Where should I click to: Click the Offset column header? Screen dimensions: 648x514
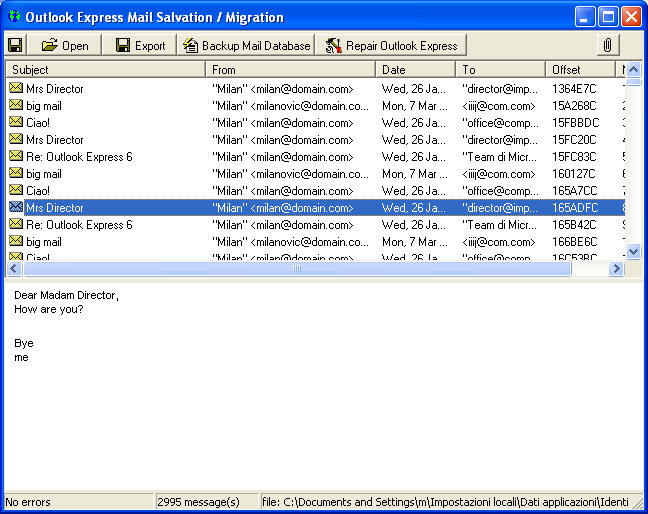point(580,69)
